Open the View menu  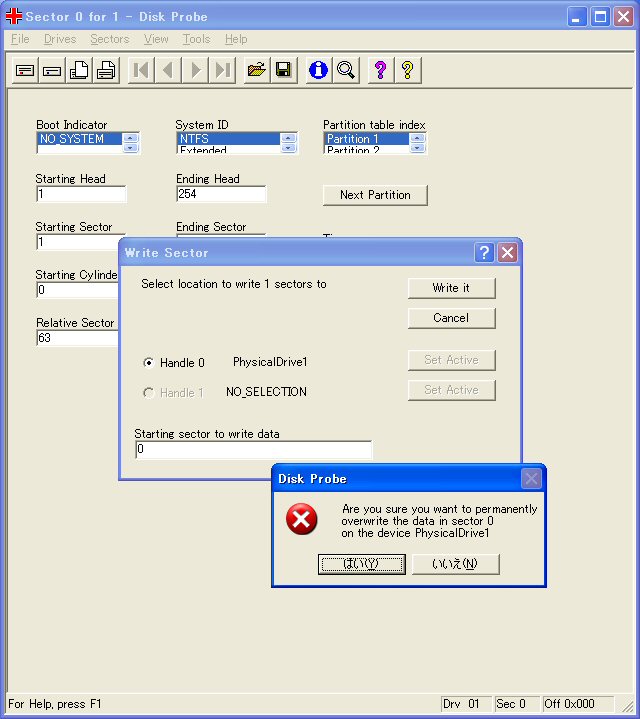(156, 39)
